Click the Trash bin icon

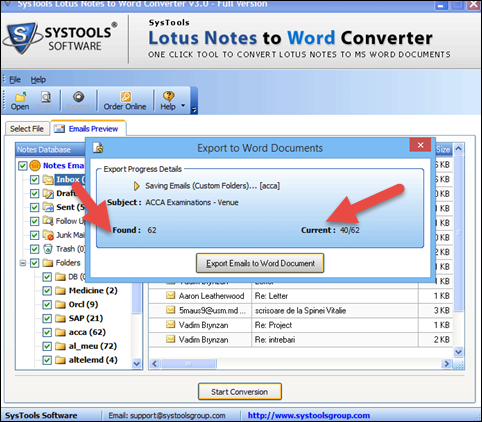(48, 249)
